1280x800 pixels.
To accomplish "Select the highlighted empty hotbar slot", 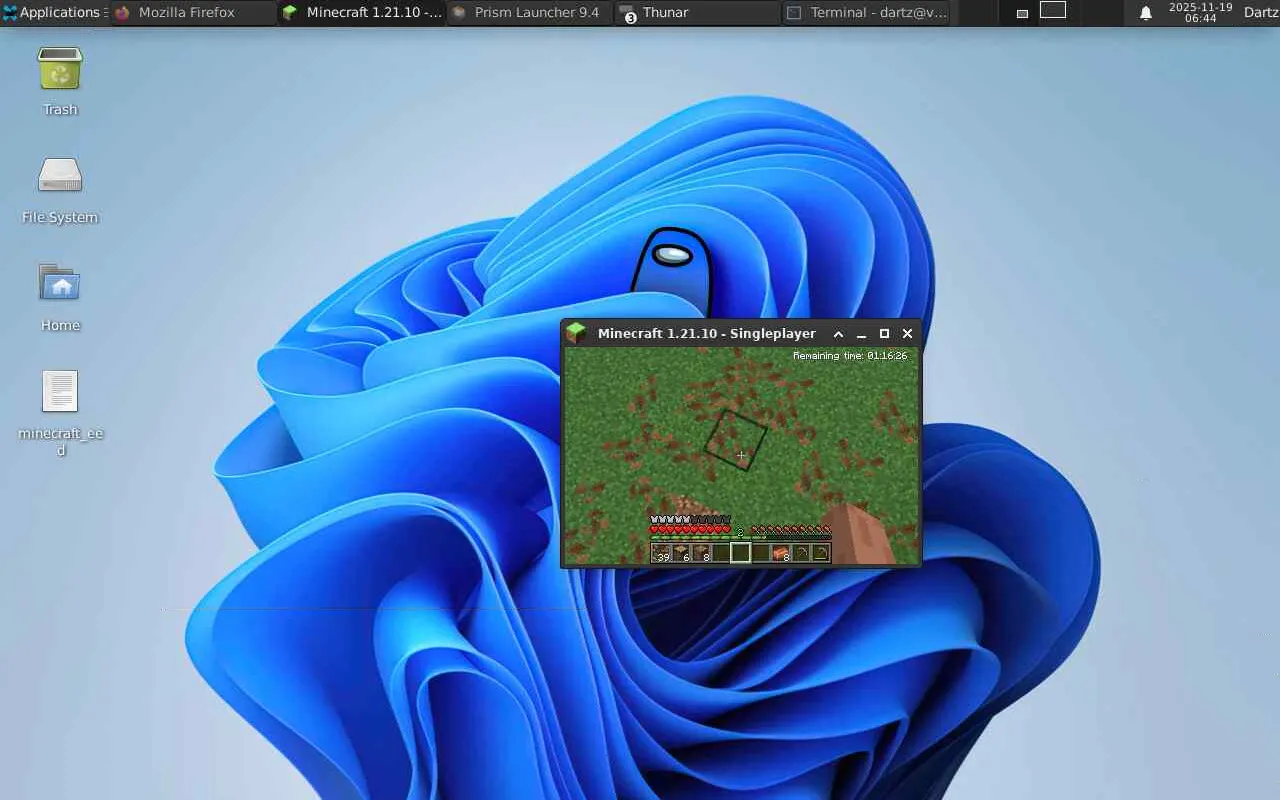I will tap(740, 553).
